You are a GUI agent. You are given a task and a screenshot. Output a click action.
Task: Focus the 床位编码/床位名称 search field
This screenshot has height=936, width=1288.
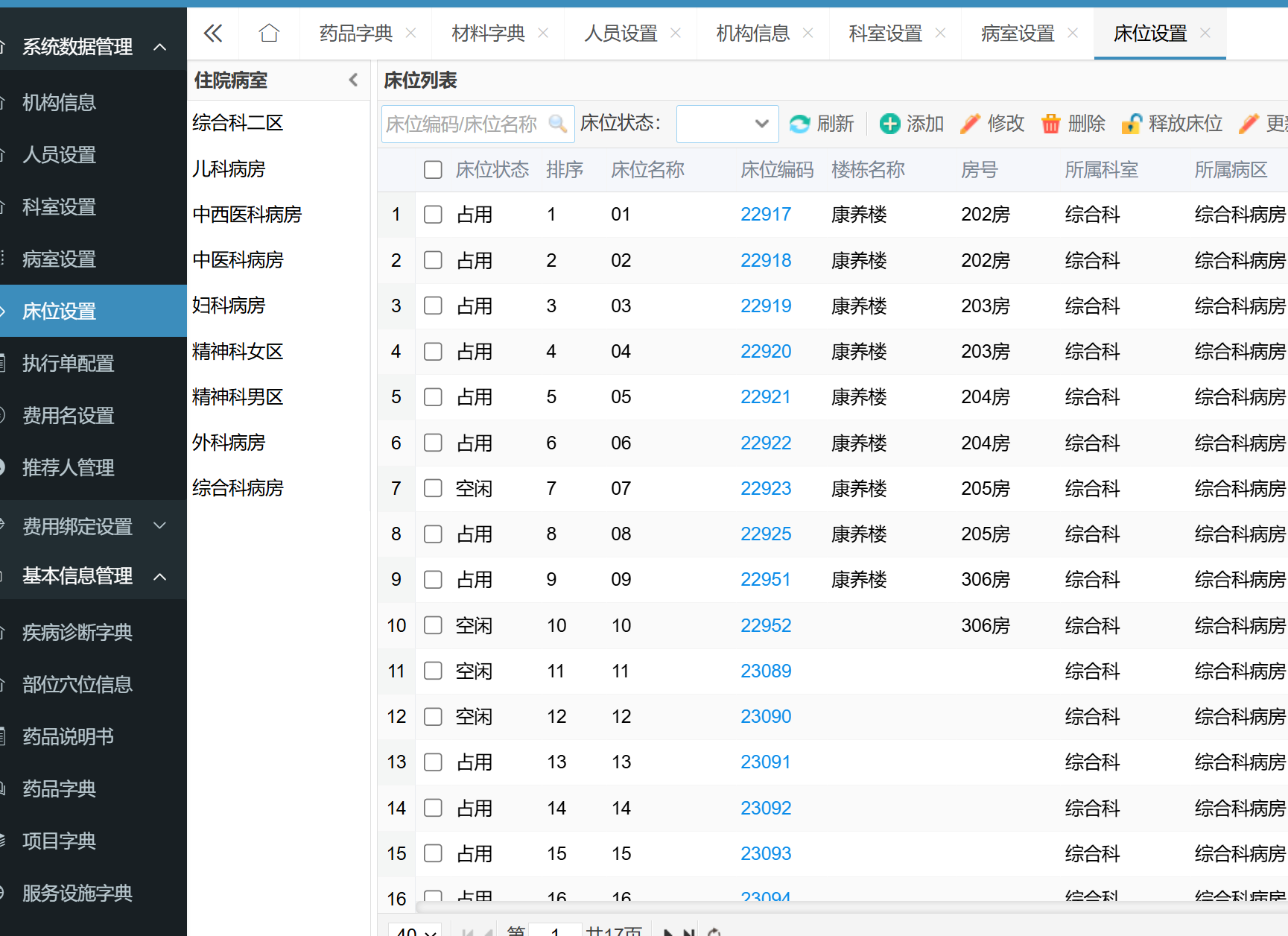pyautogui.click(x=465, y=124)
